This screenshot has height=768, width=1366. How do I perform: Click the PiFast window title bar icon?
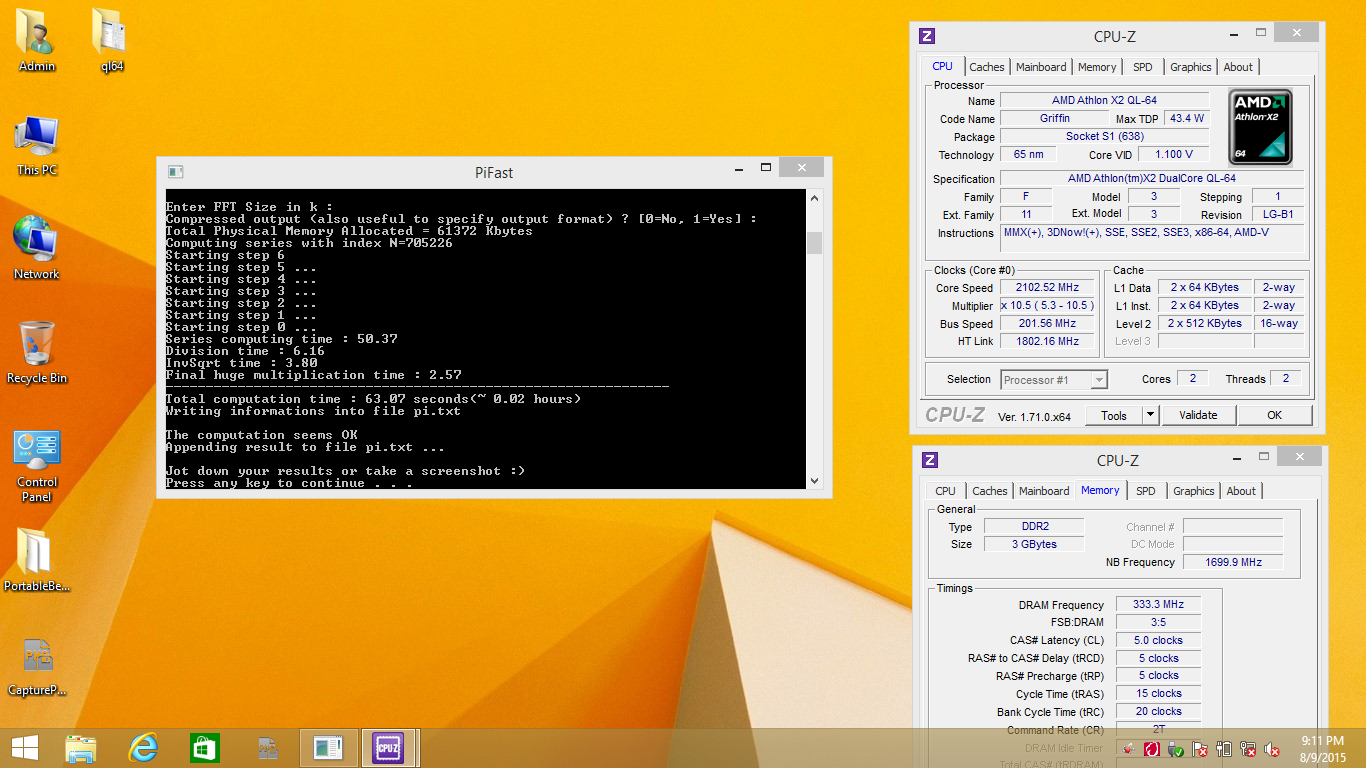click(x=175, y=172)
